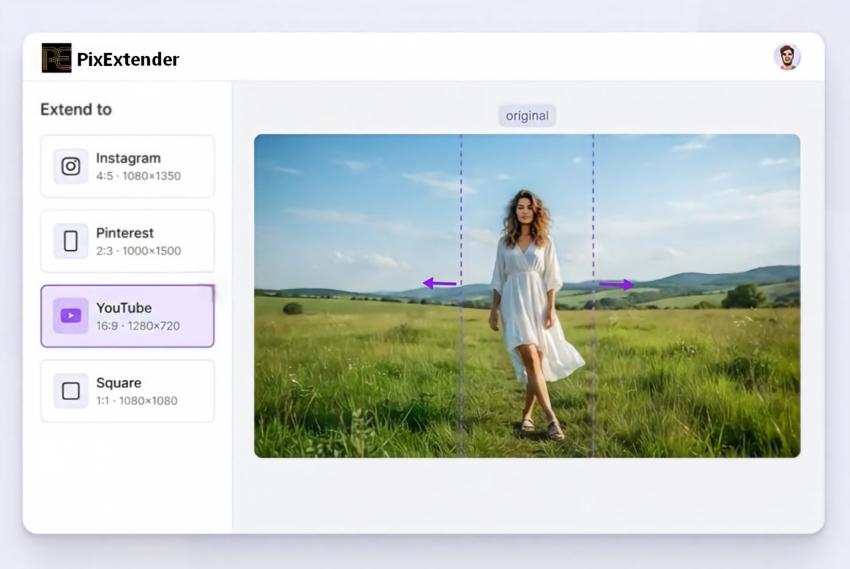The width and height of the screenshot is (850, 569).
Task: Click the "4:5 · 1080×1350" text
Action: (138, 176)
